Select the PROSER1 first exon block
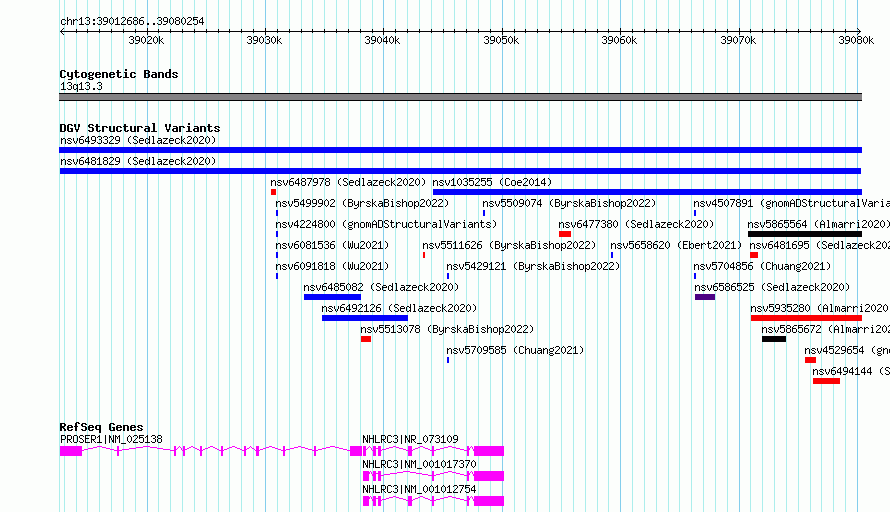The image size is (890, 512). 71,451
